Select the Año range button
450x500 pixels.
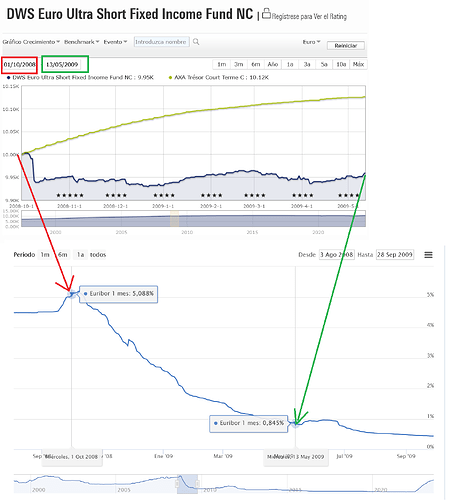click(273, 64)
